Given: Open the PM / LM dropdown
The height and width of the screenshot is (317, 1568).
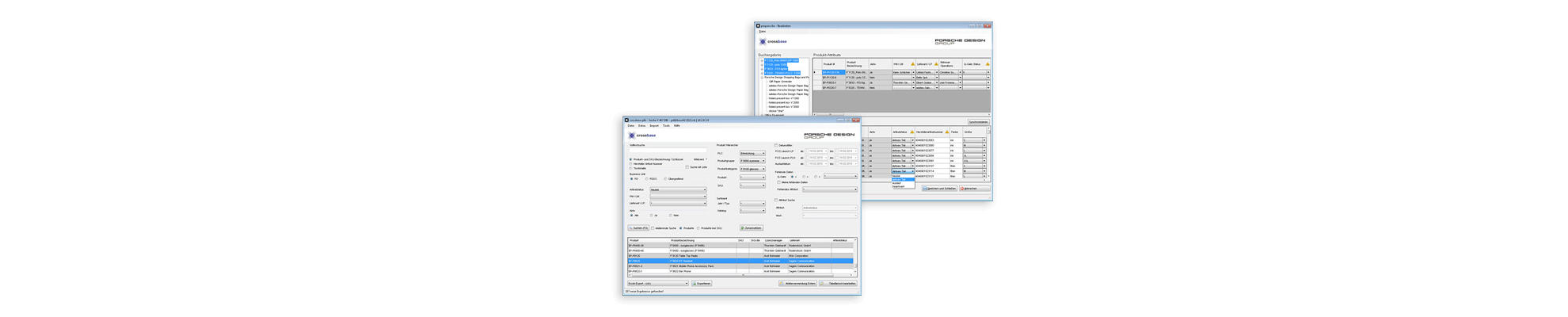Looking at the screenshot, I should 678,197.
